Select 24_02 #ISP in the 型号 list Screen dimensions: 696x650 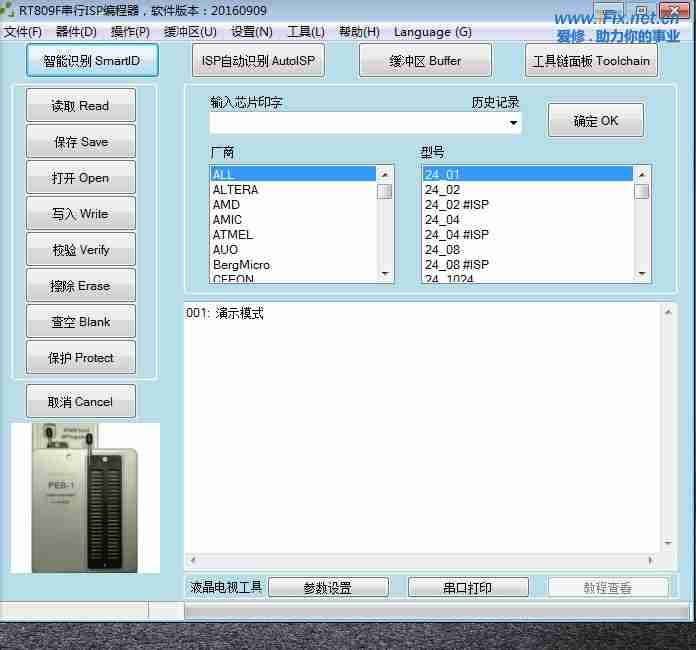(x=457, y=205)
